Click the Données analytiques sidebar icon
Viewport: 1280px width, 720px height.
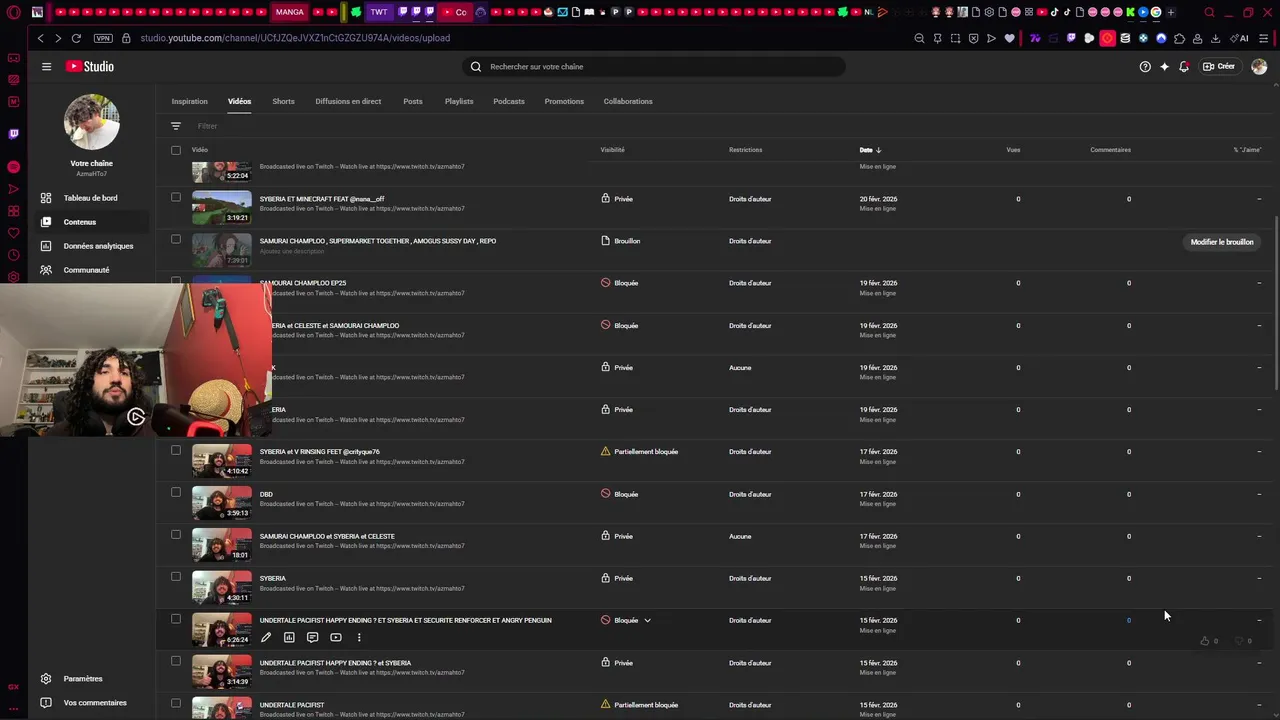[x=46, y=246]
